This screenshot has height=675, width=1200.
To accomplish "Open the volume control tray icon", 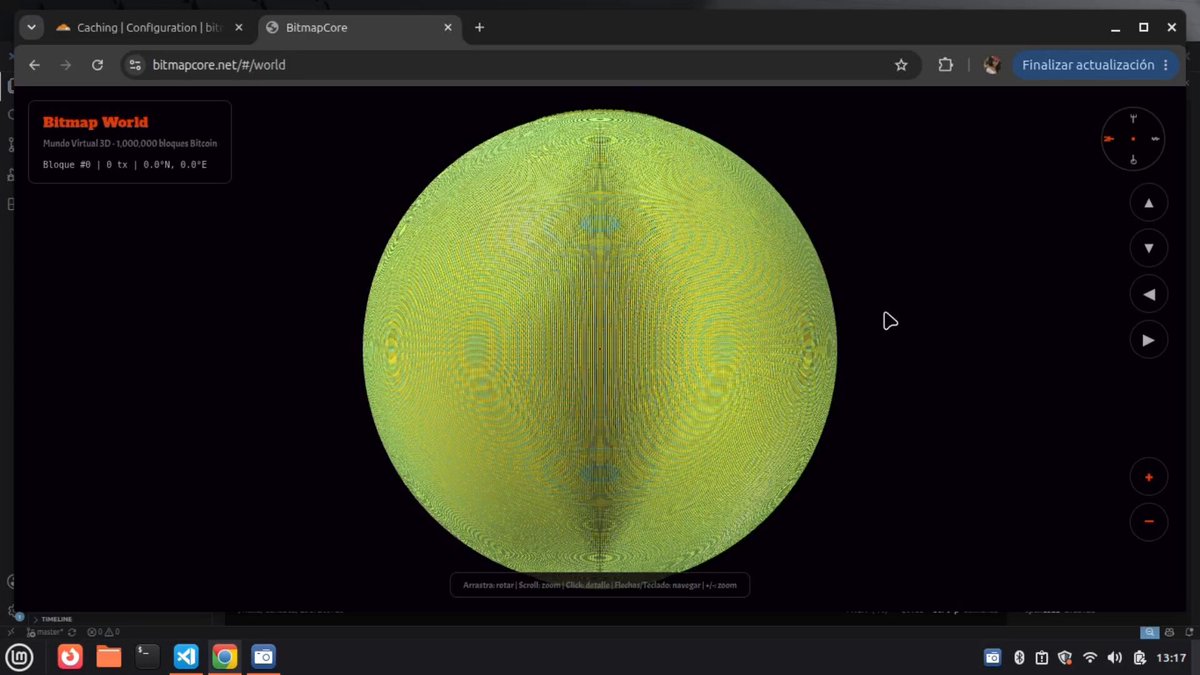I will click(x=1115, y=657).
